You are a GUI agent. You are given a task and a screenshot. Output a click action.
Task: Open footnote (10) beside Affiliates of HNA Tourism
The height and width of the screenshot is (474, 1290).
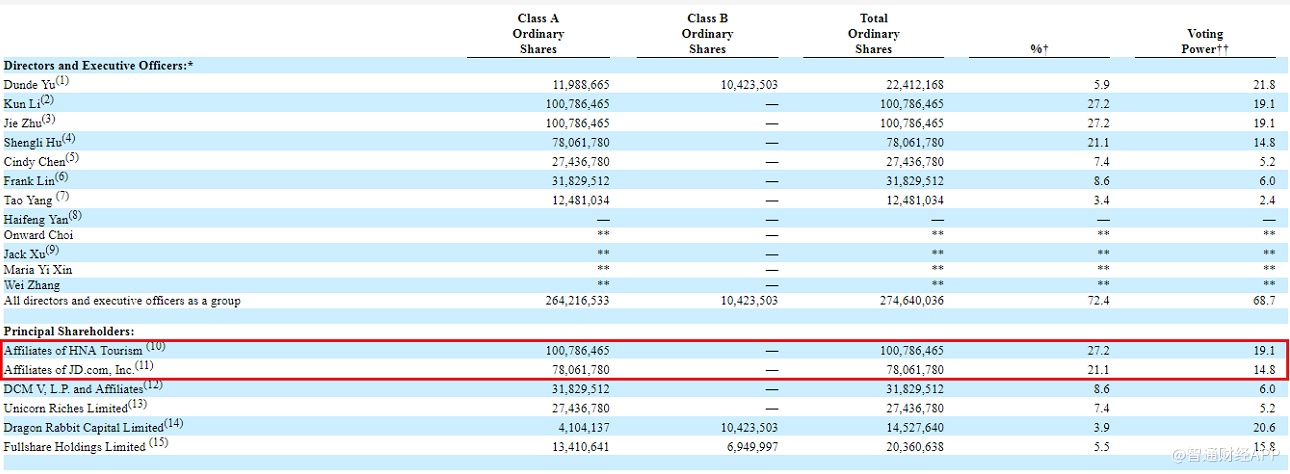tap(156, 347)
